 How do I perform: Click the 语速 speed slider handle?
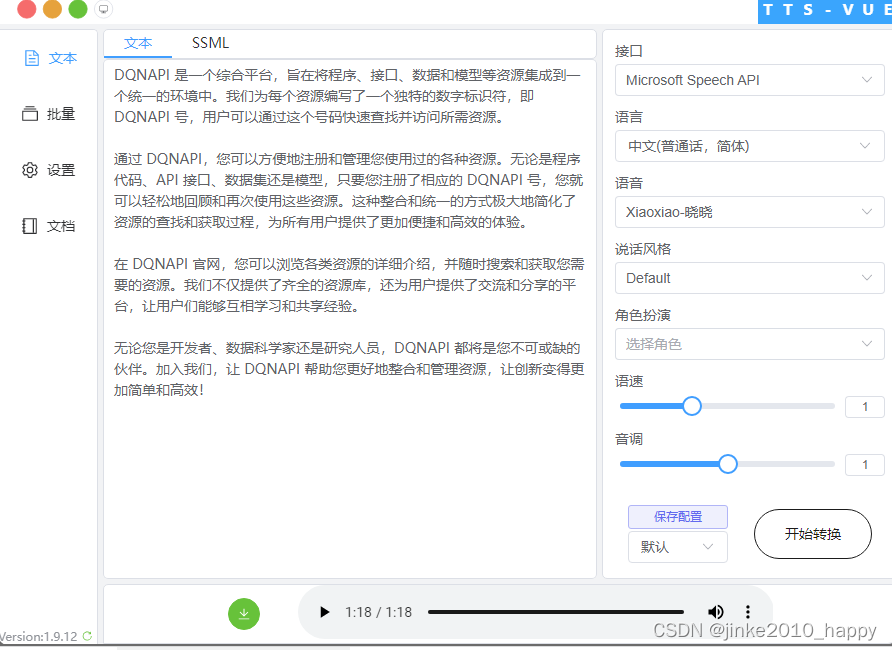coord(692,406)
